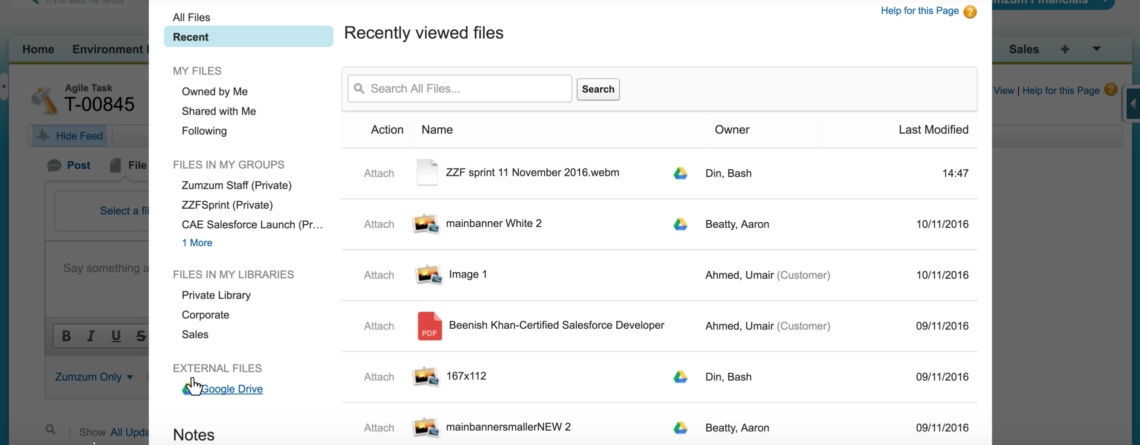Open the Private Library
Viewport: 1140px width, 445px height.
pyautogui.click(x=216, y=295)
